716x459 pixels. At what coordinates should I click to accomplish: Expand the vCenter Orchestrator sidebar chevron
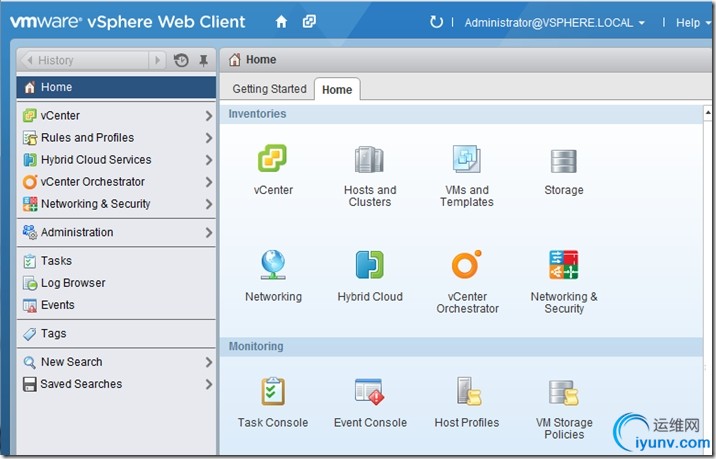209,182
